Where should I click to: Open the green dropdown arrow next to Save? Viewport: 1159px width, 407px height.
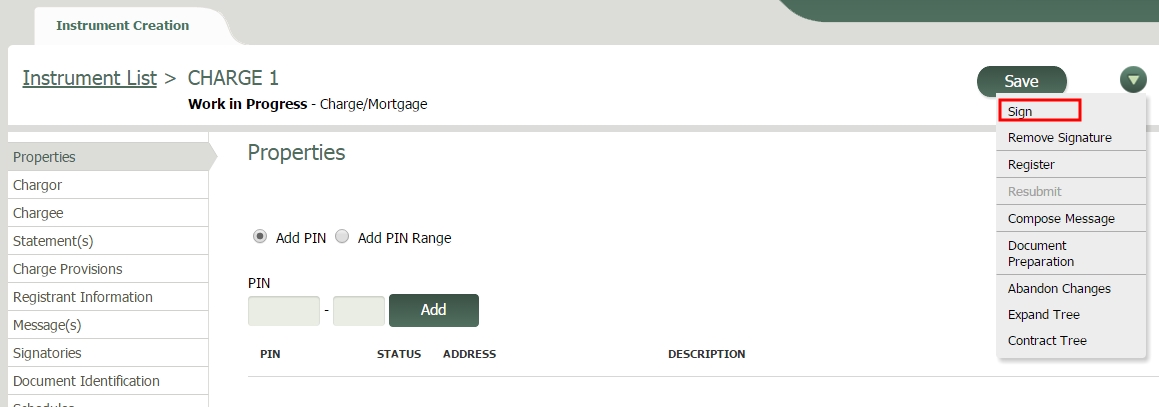[1132, 80]
